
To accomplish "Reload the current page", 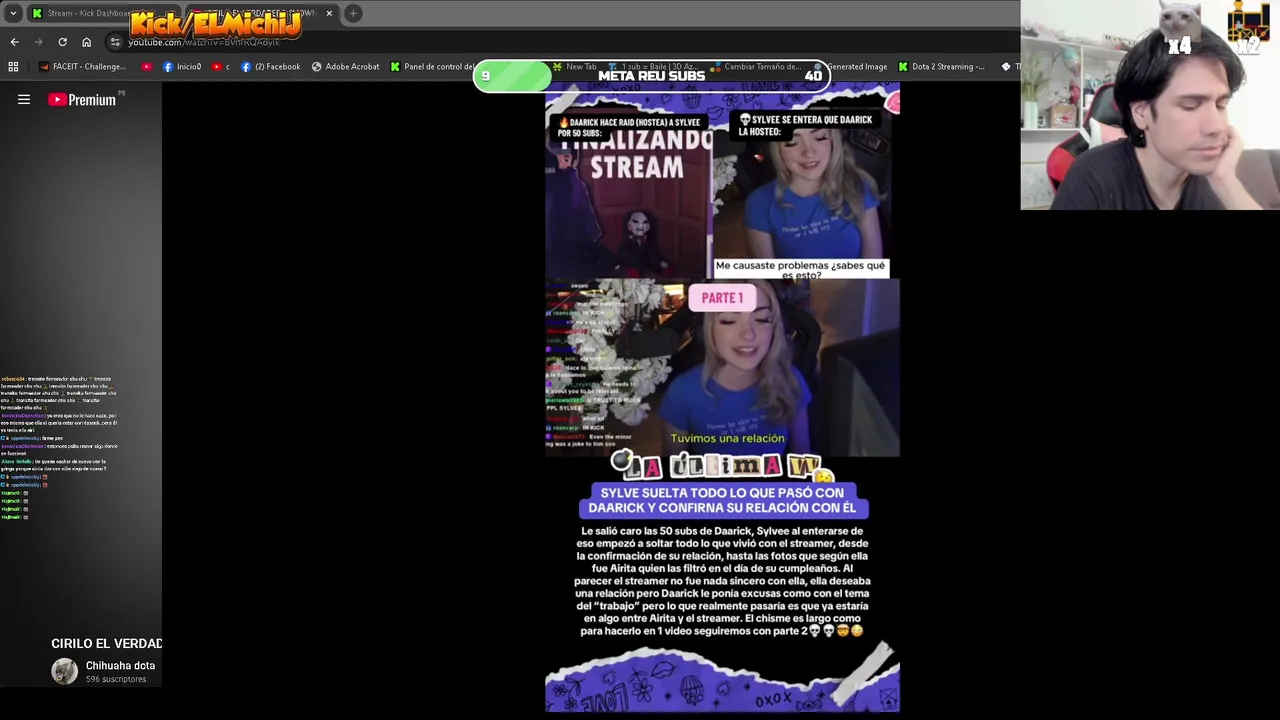I will 62,42.
